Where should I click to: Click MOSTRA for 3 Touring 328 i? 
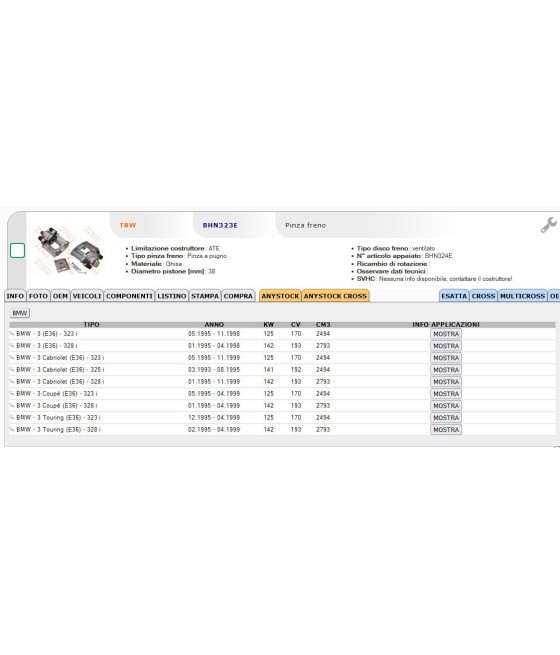point(446,430)
